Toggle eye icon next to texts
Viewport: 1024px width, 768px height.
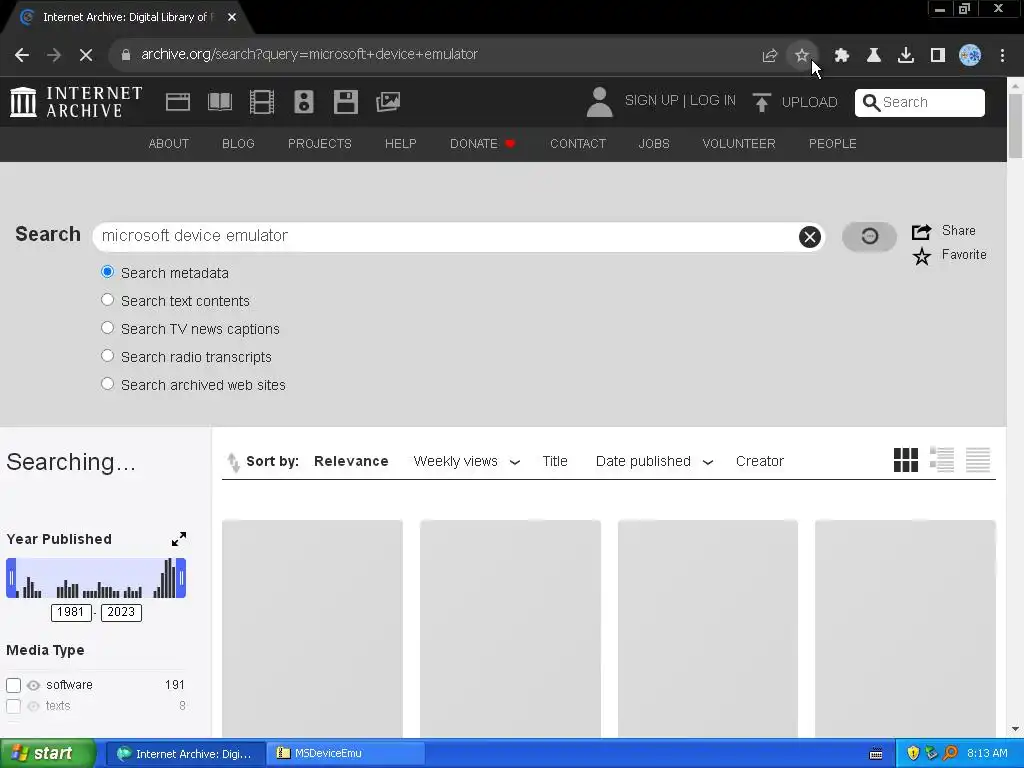pos(33,706)
